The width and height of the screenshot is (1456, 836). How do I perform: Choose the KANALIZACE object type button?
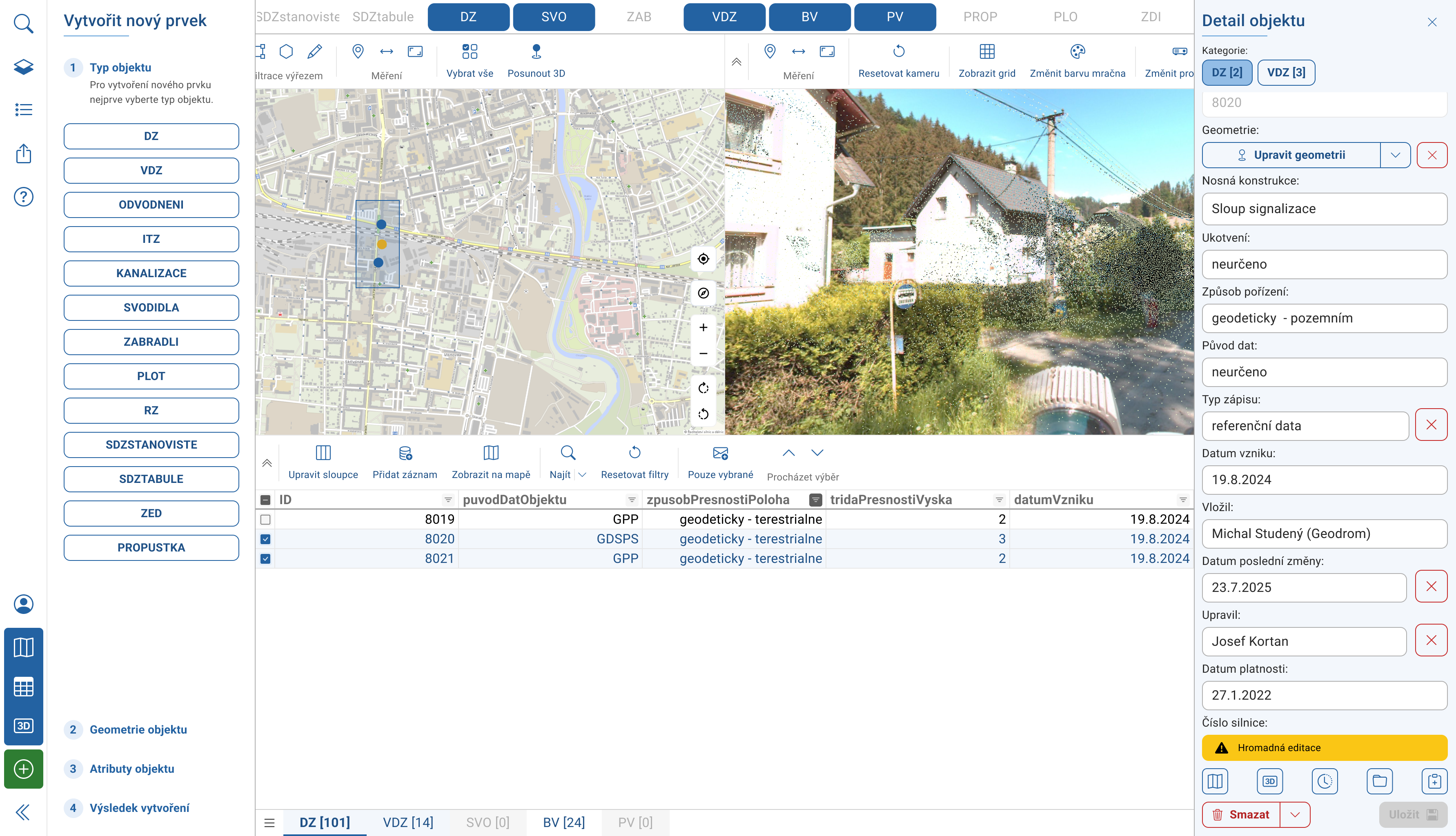click(x=151, y=273)
